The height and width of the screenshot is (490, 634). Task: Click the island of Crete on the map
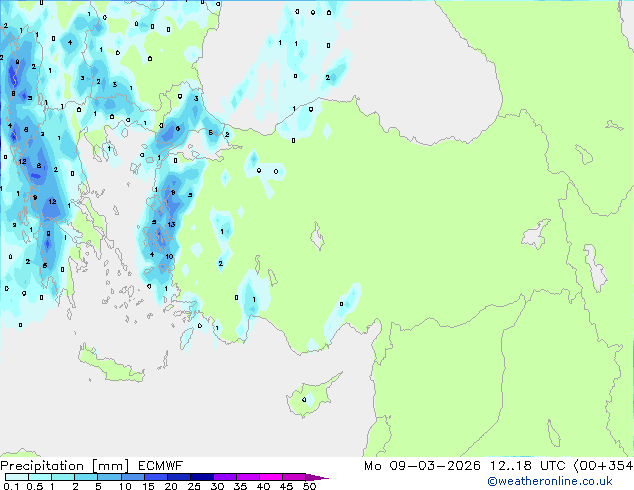pos(111,366)
